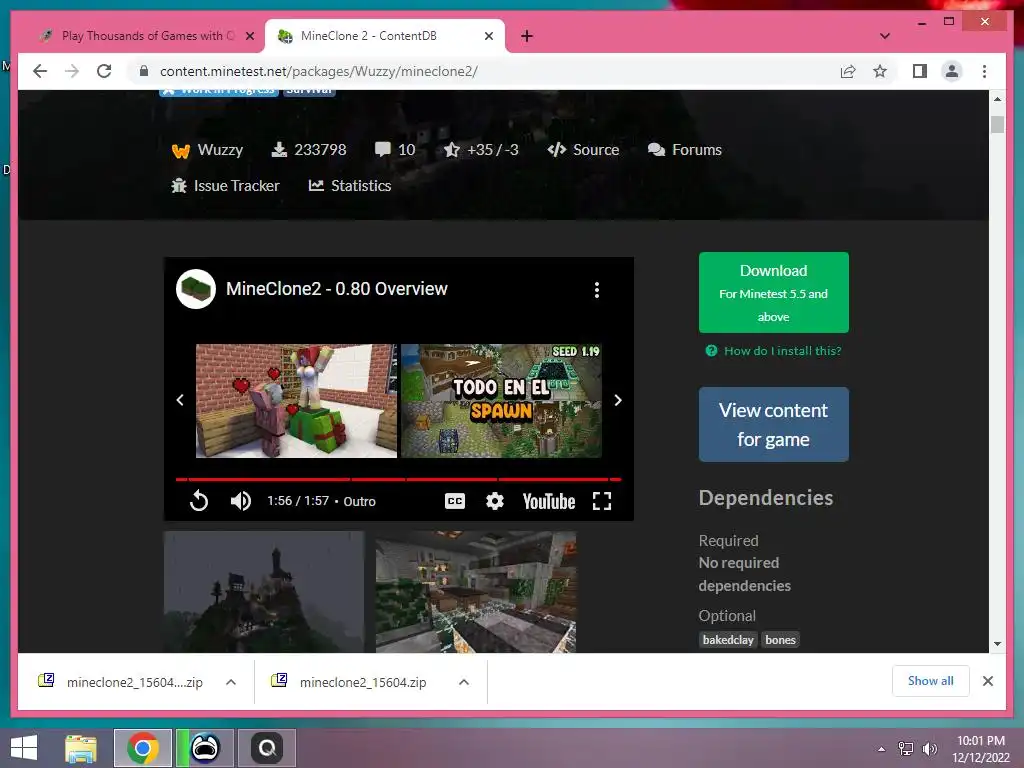Open a new browser tab
Screen dimensions: 1024x768
pos(527,36)
